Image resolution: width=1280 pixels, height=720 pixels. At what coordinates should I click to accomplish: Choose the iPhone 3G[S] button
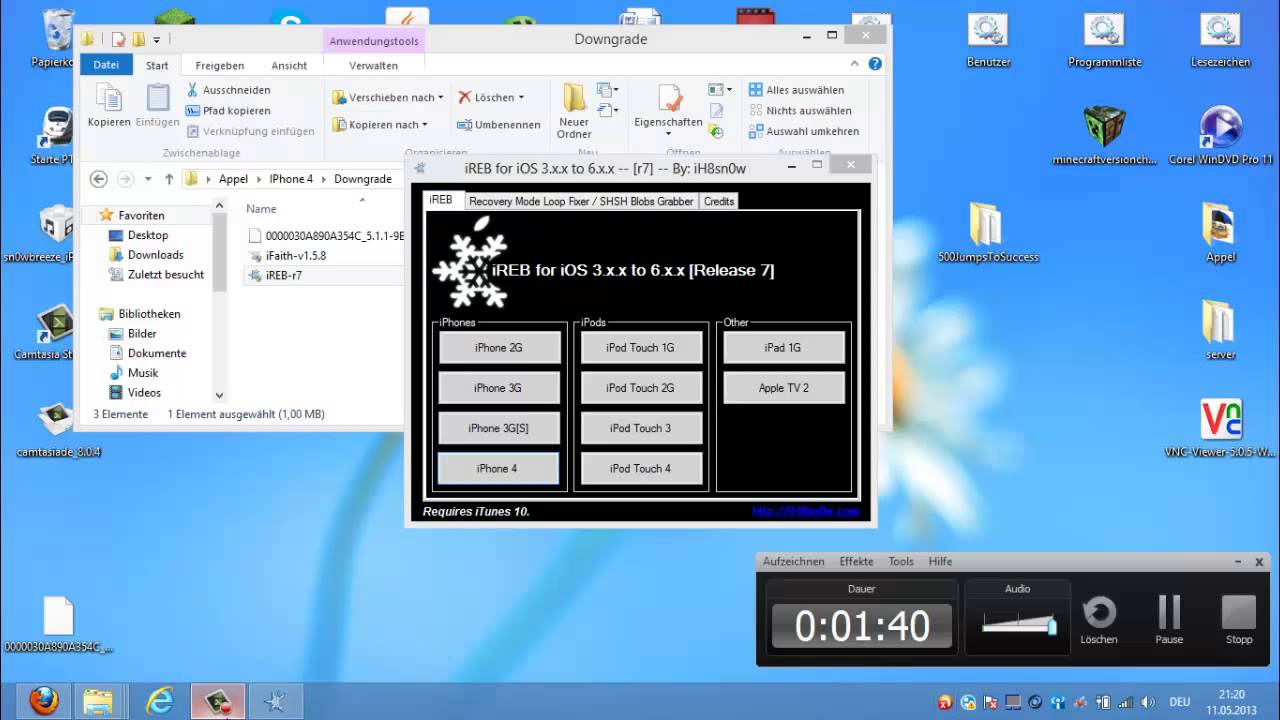click(498, 428)
